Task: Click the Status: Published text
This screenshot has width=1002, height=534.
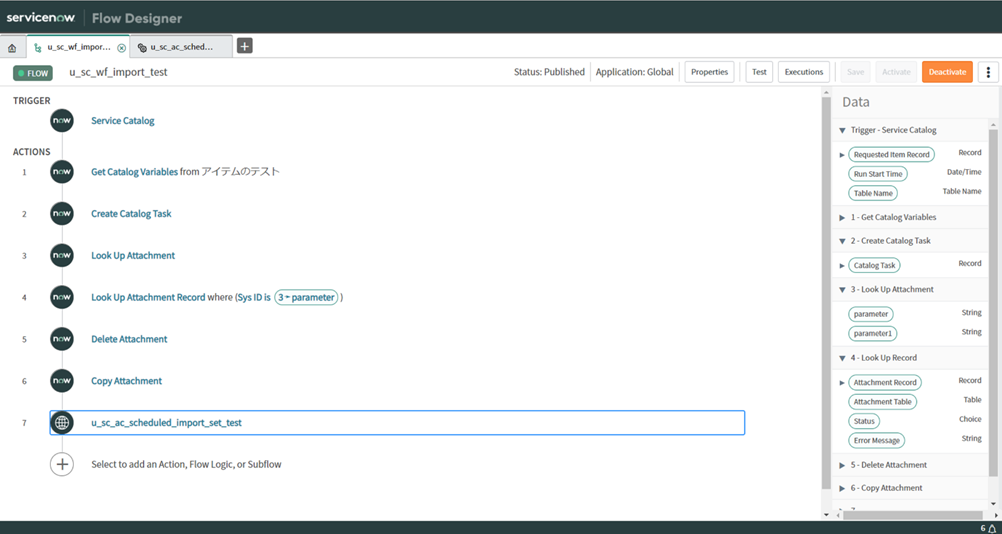Action: [549, 72]
